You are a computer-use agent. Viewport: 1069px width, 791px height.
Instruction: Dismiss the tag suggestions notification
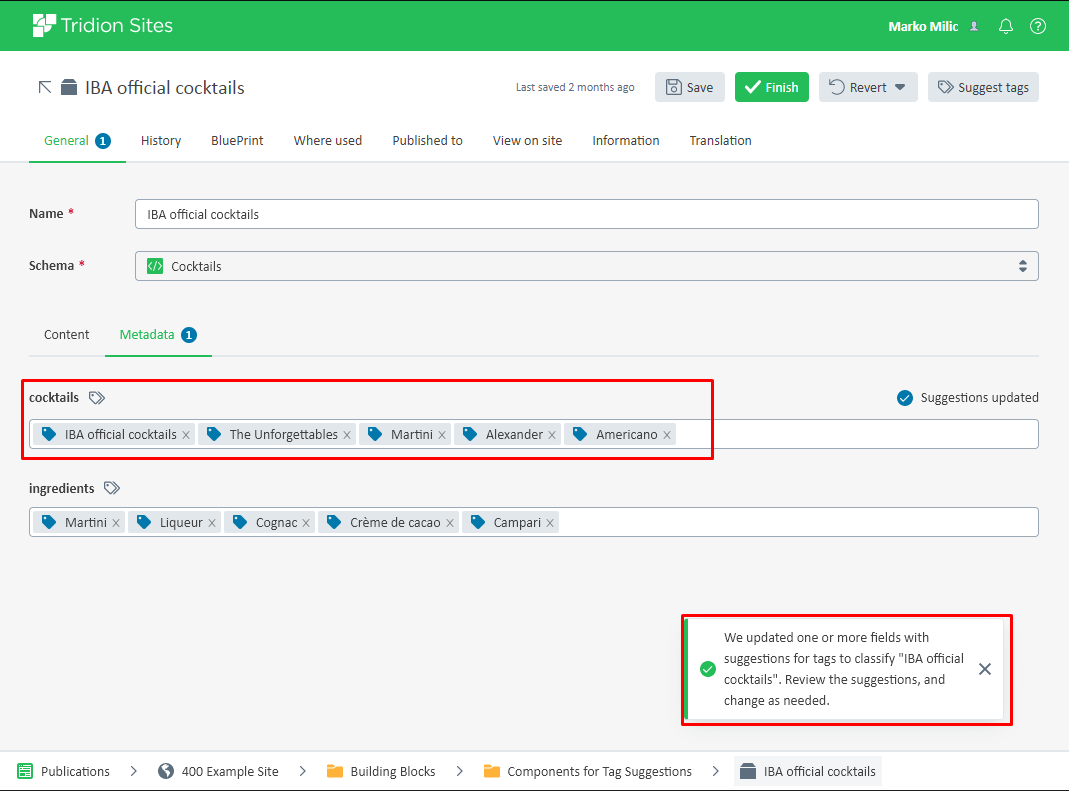(984, 669)
